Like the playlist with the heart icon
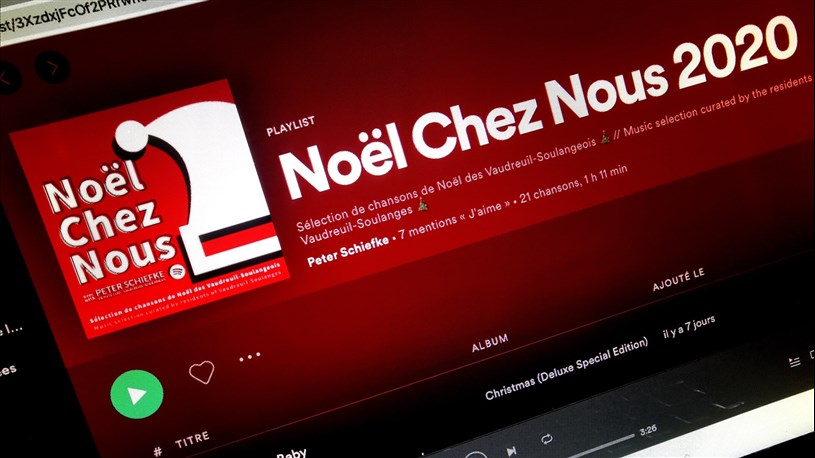The width and height of the screenshot is (815, 458). coord(202,371)
